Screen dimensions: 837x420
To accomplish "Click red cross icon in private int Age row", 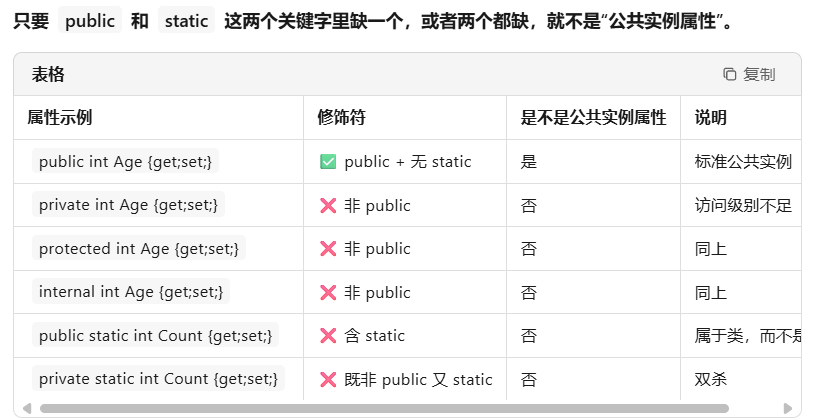I will tap(328, 205).
